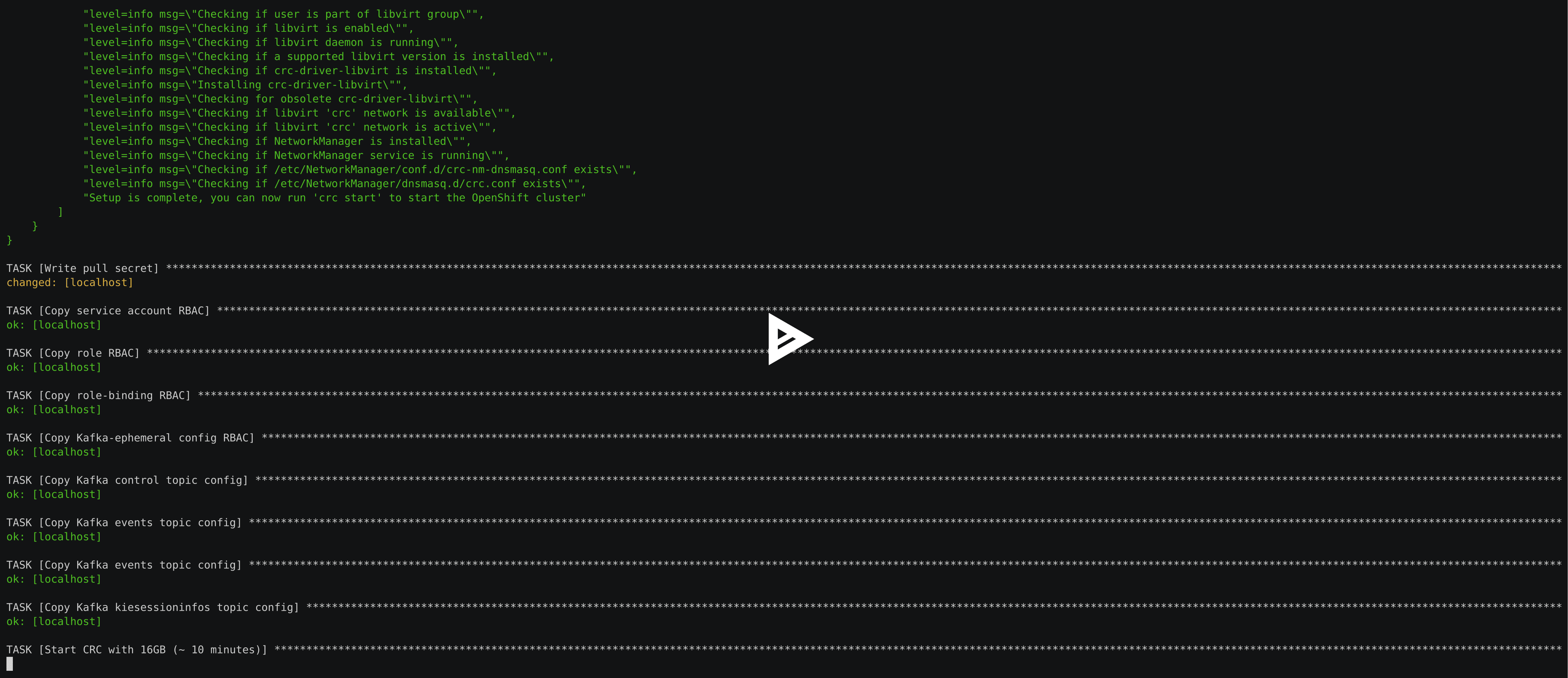Viewport: 1568px width, 678px height.
Task: Click the "'crc' network is active" line
Action: (x=290, y=127)
